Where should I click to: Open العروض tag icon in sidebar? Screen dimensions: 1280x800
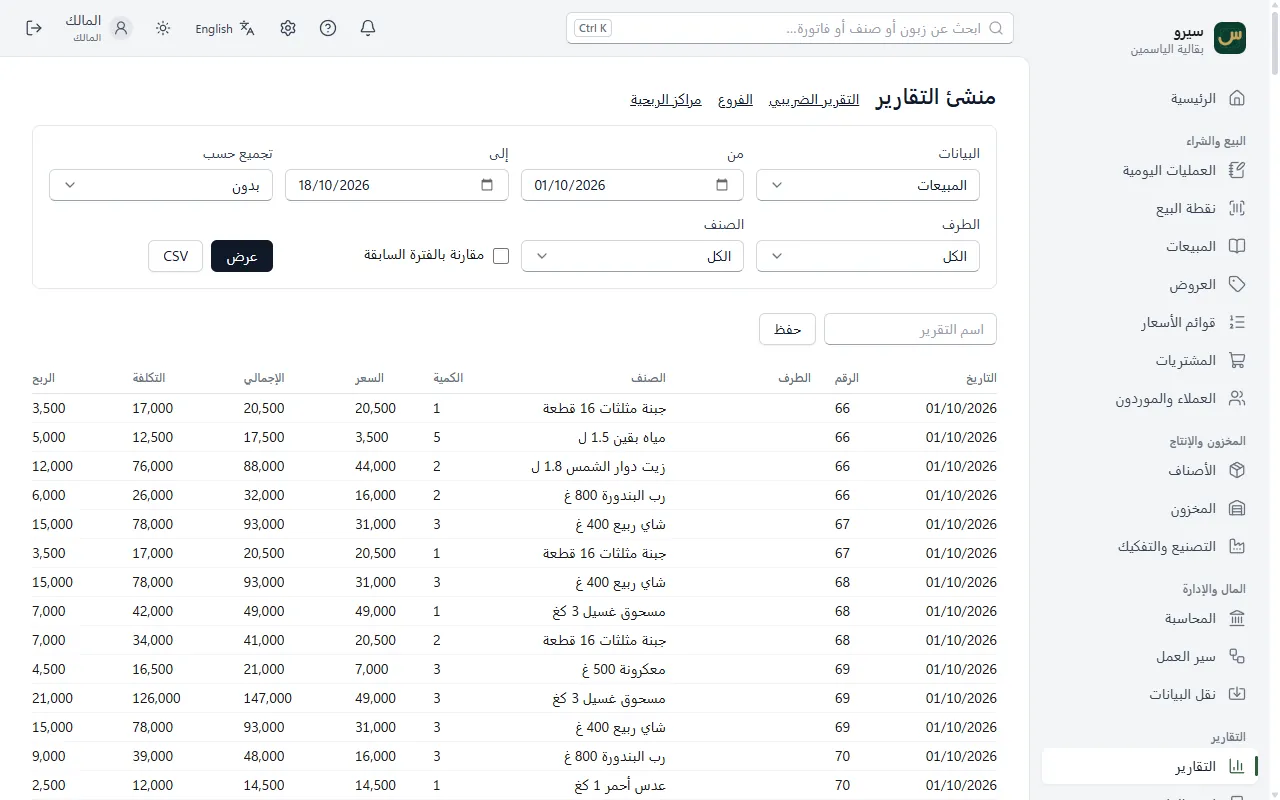[x=1237, y=284]
